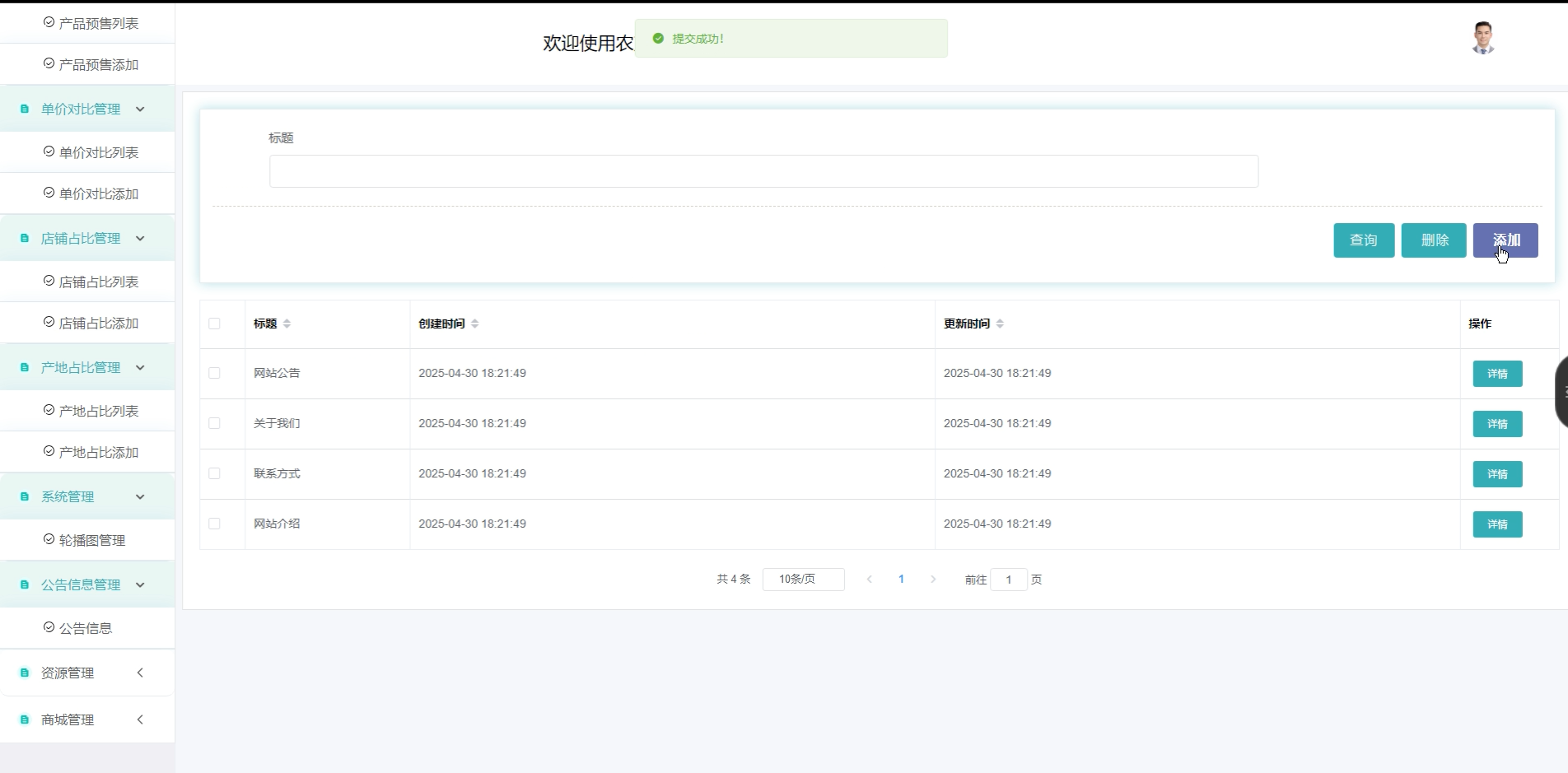Click the circle icon beside 公告信息

(49, 627)
